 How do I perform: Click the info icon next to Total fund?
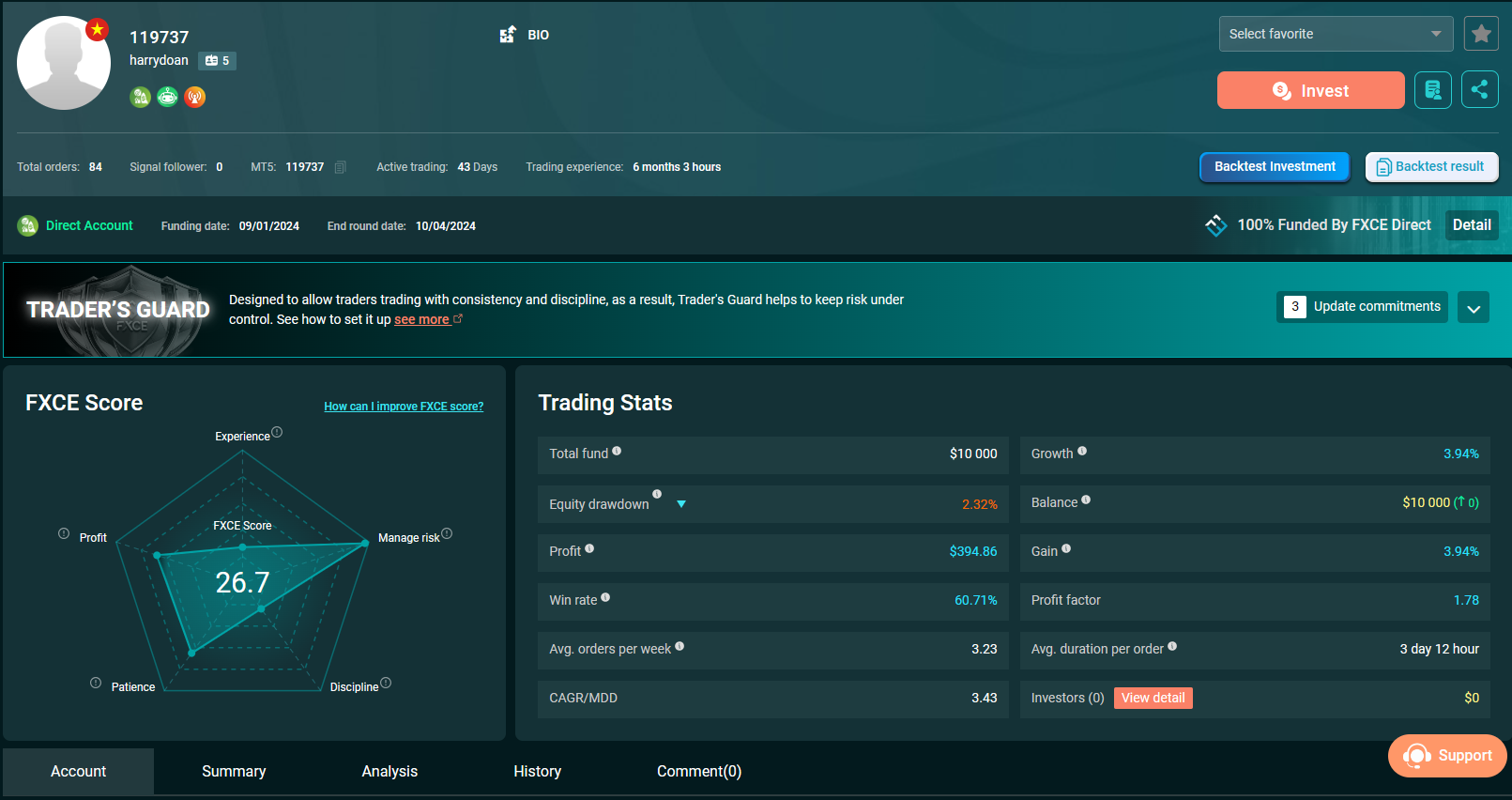coord(617,451)
